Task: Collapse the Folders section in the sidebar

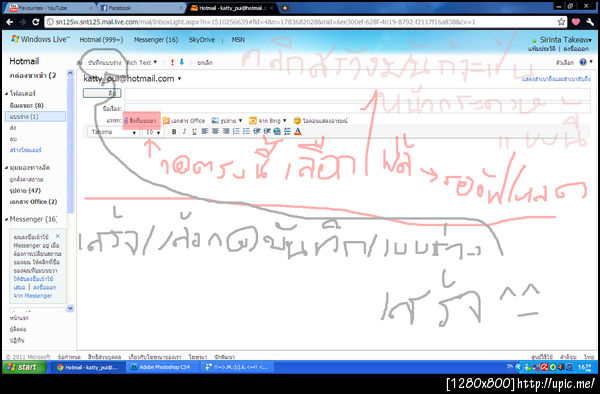Action: click(7, 93)
